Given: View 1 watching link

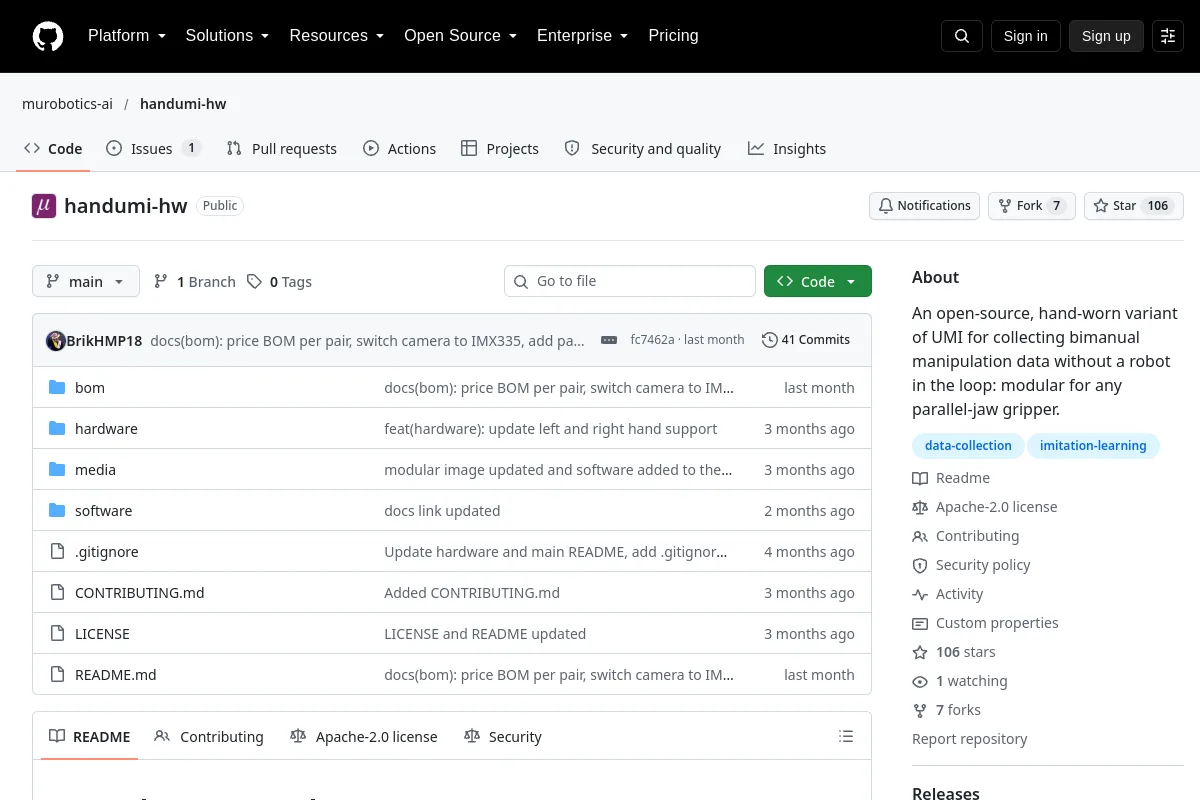Looking at the screenshot, I should 960,682.
